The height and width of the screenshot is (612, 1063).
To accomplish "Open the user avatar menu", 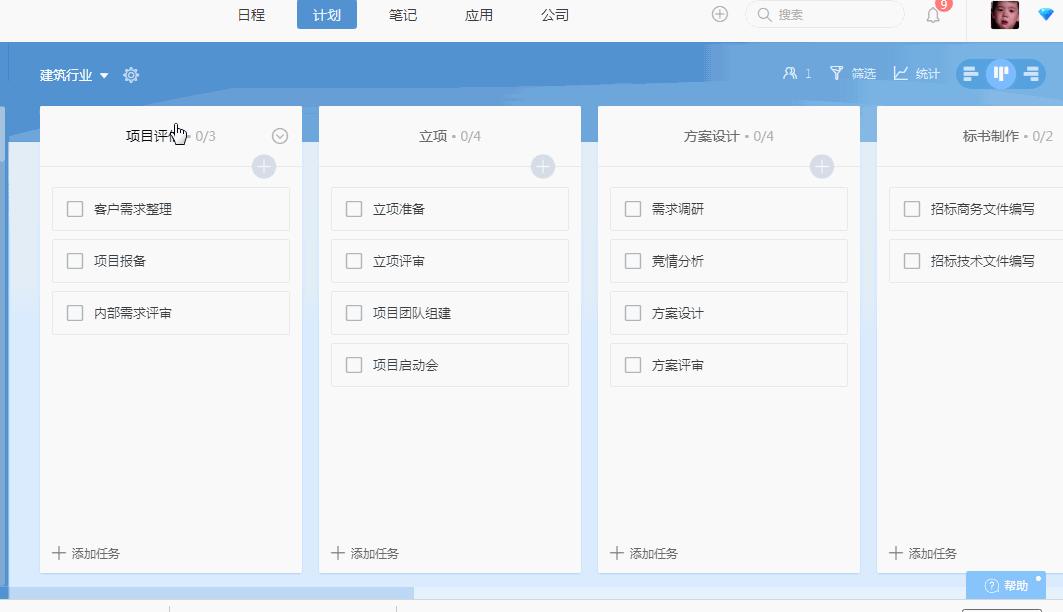I will click(x=1005, y=15).
